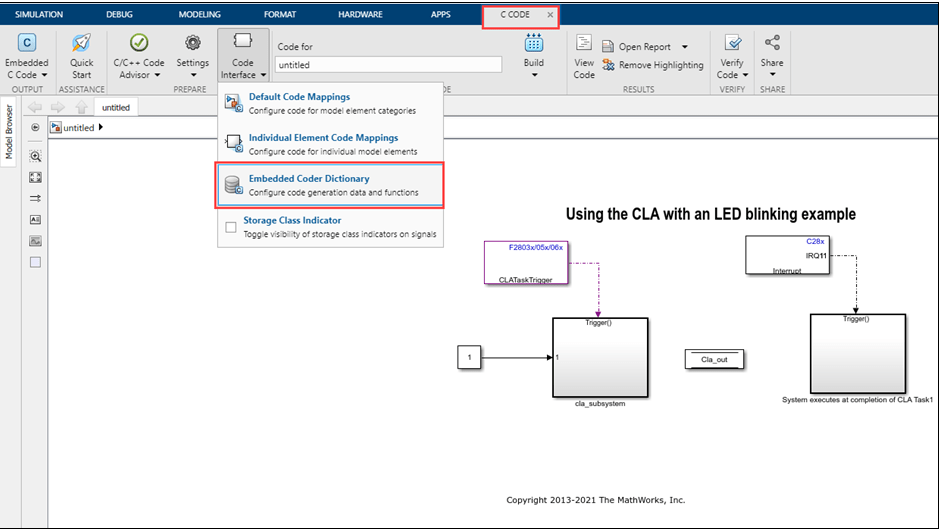The image size is (939, 530).
Task: Enable the Storage Class Indicator checkbox
Action: (x=231, y=227)
